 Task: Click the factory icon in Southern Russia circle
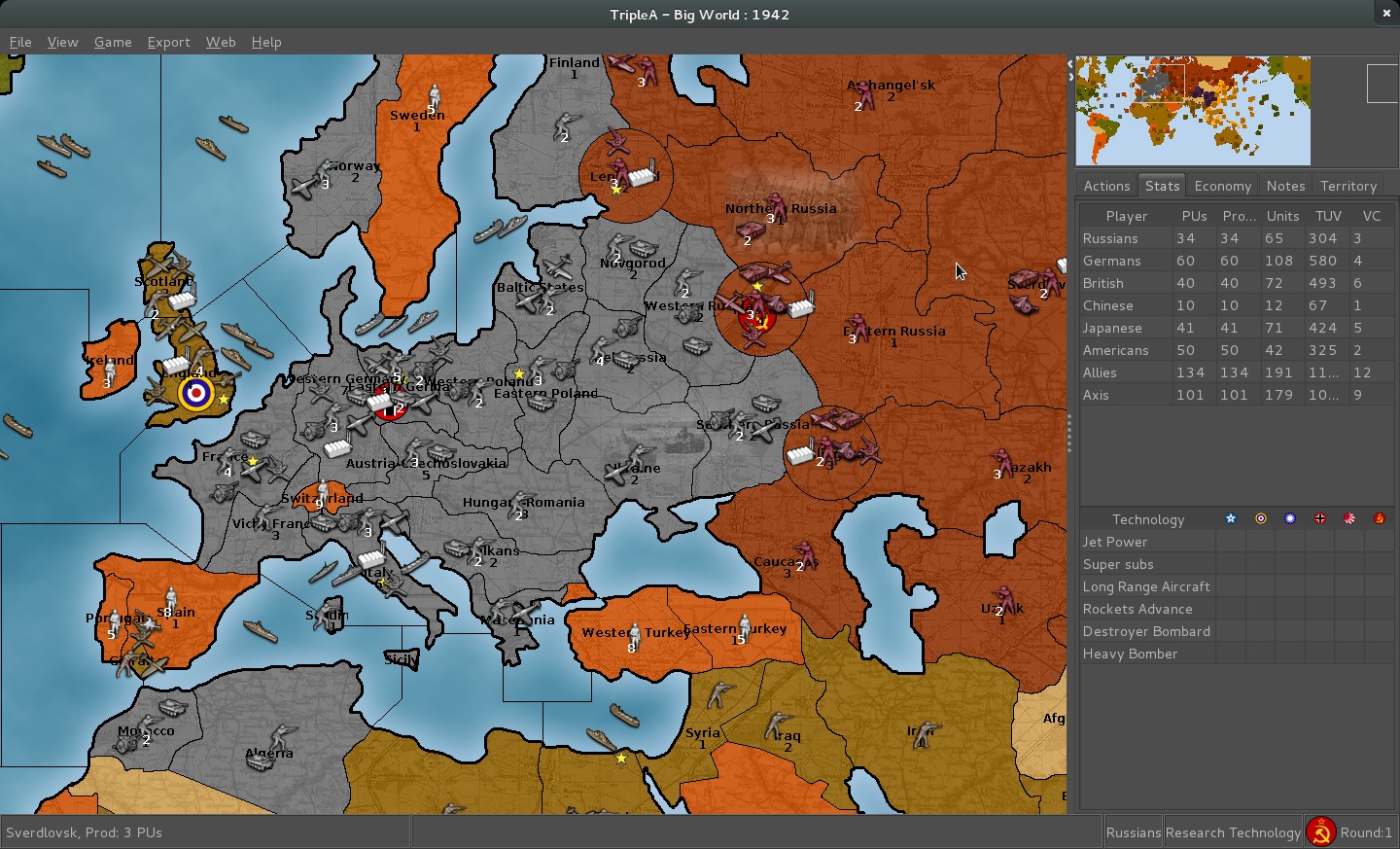coord(800,452)
